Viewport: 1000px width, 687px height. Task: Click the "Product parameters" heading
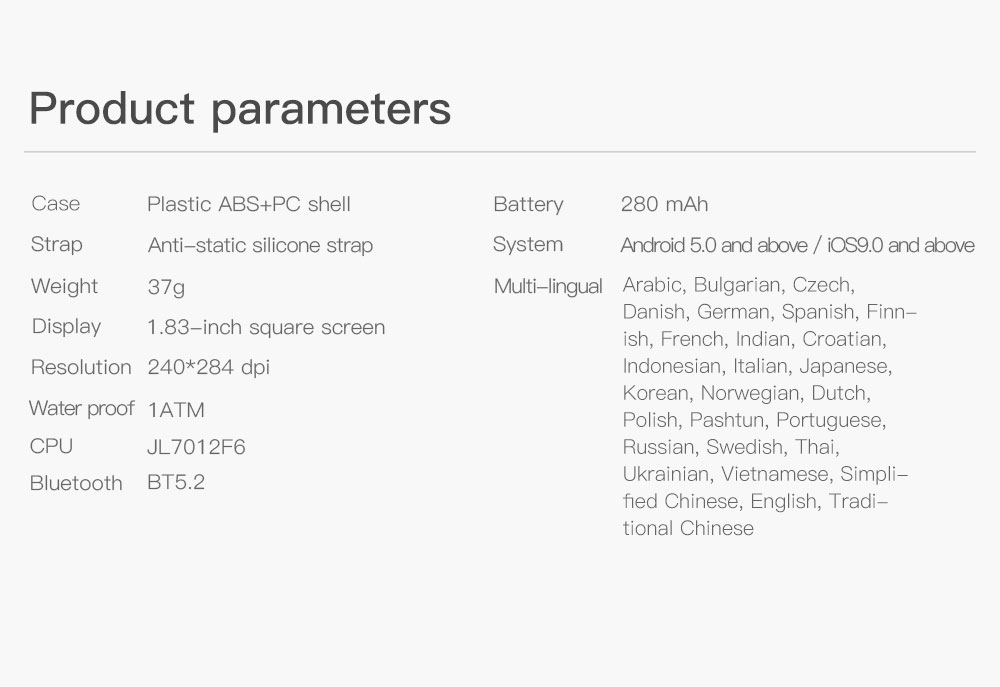[x=240, y=109]
